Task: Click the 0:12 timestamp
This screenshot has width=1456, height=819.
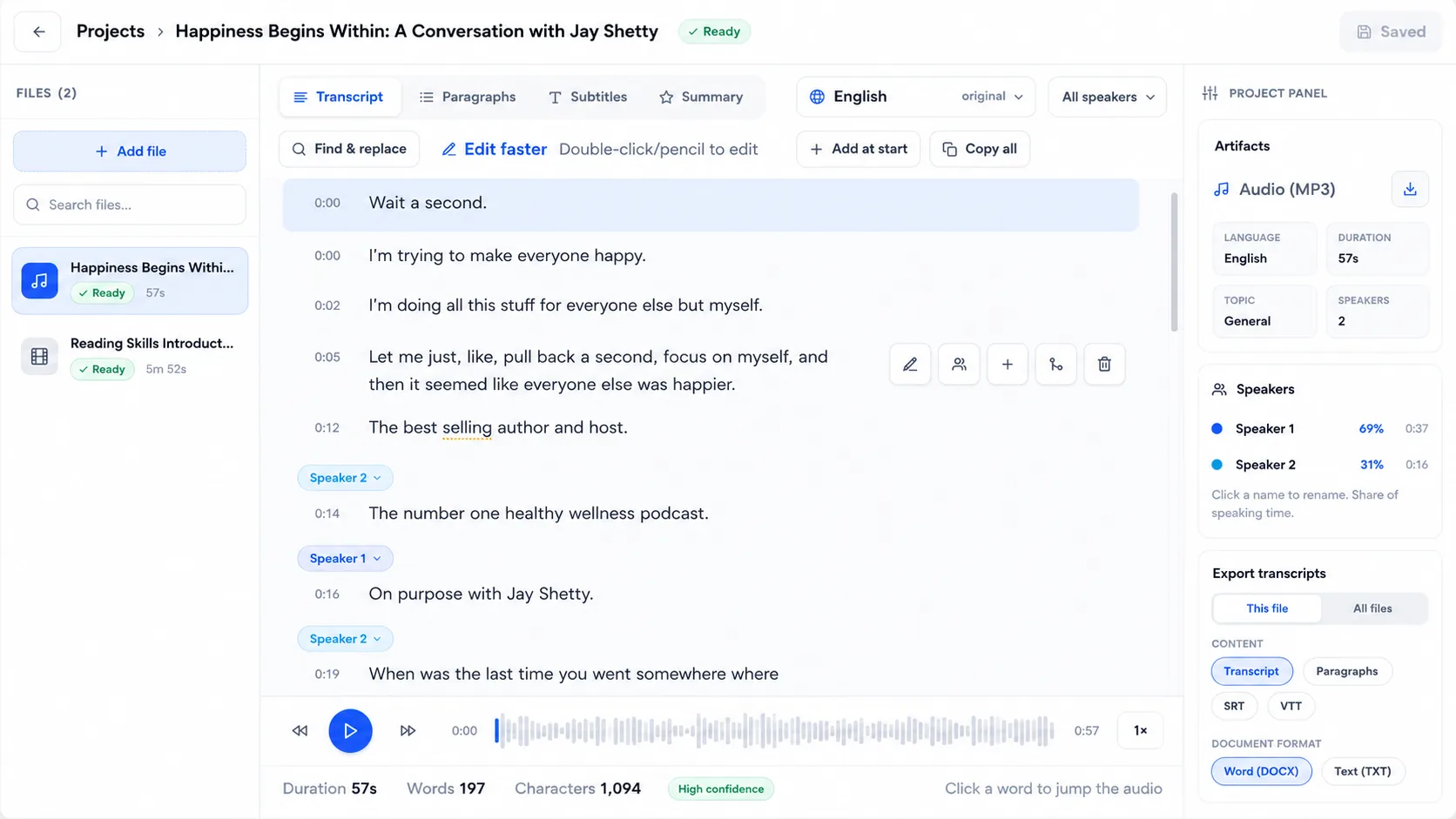Action: 327,427
